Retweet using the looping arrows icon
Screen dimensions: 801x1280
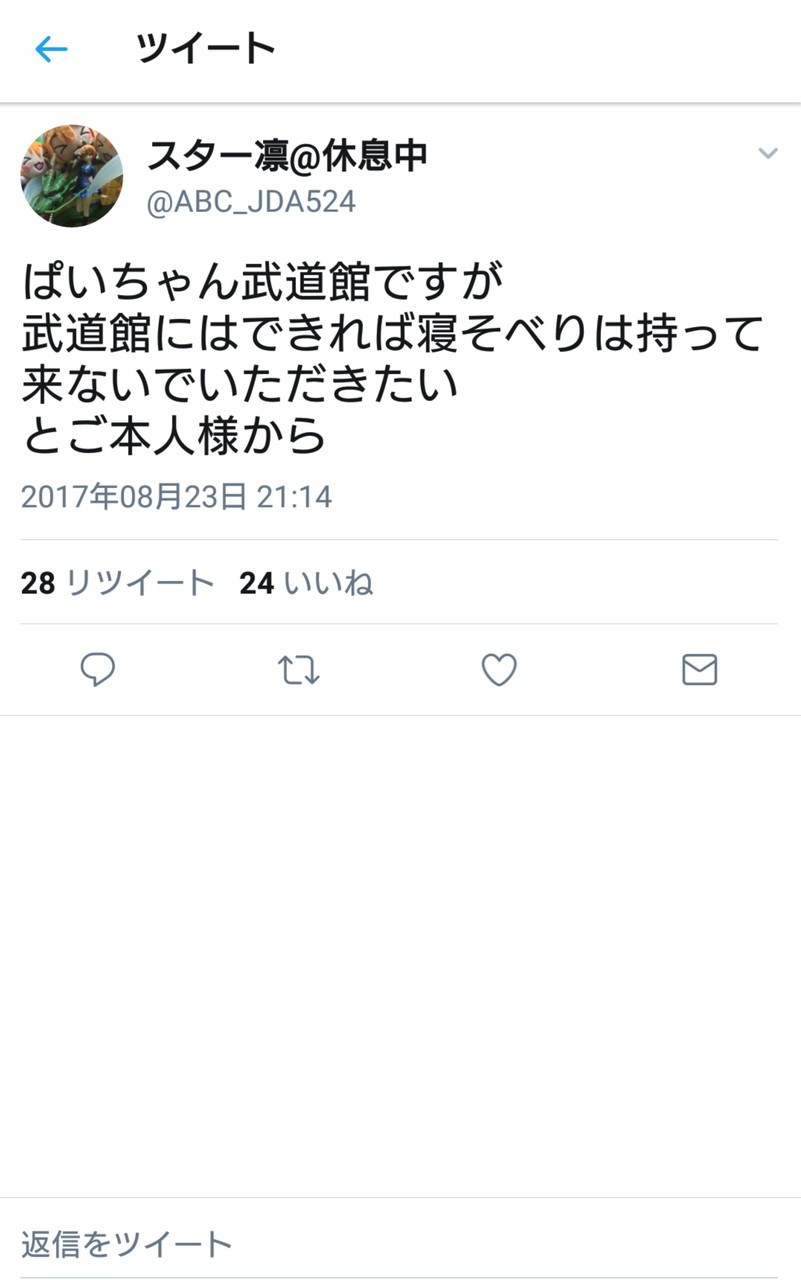[298, 670]
